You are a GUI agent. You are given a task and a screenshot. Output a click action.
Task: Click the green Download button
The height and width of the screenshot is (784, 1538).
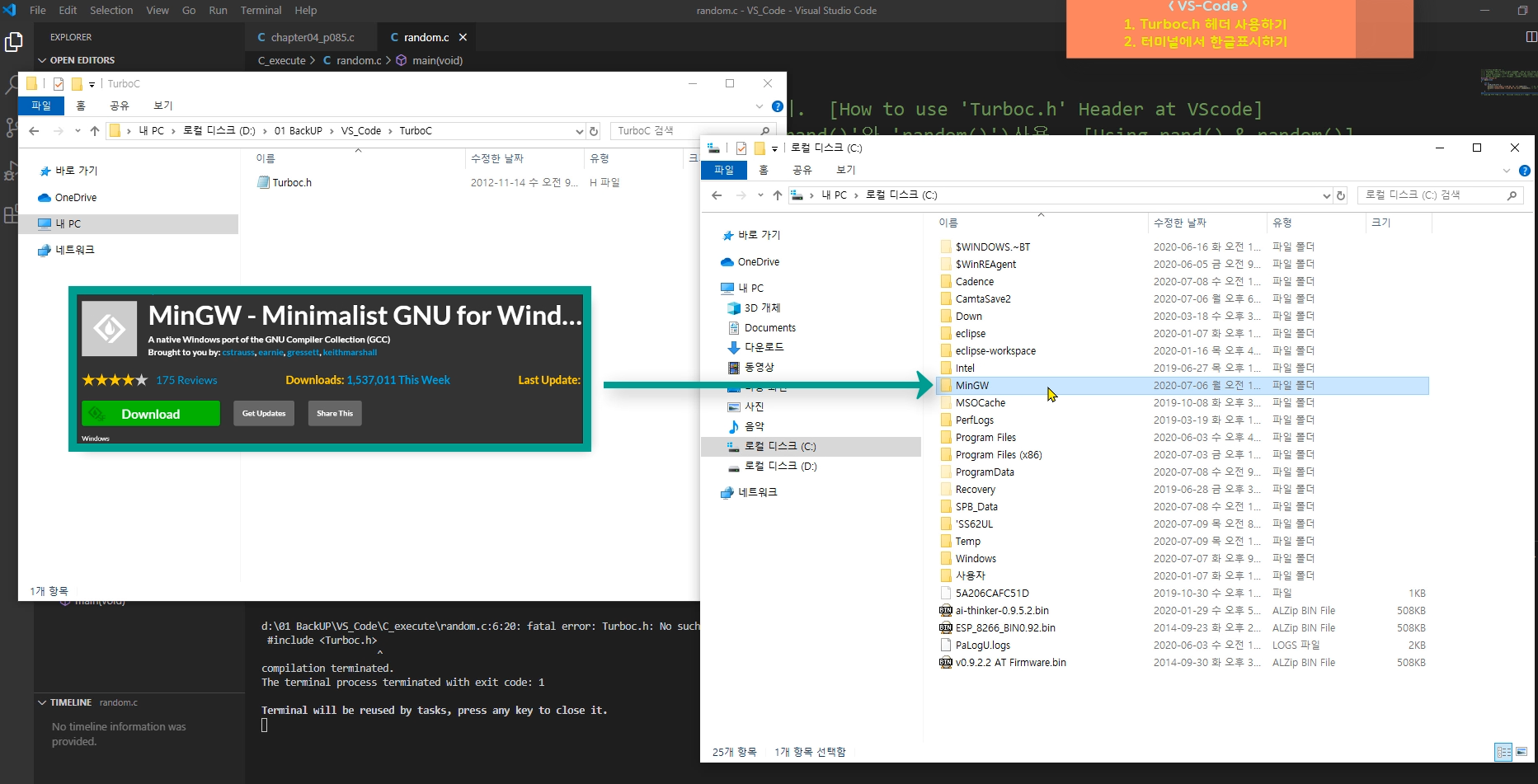click(x=151, y=414)
